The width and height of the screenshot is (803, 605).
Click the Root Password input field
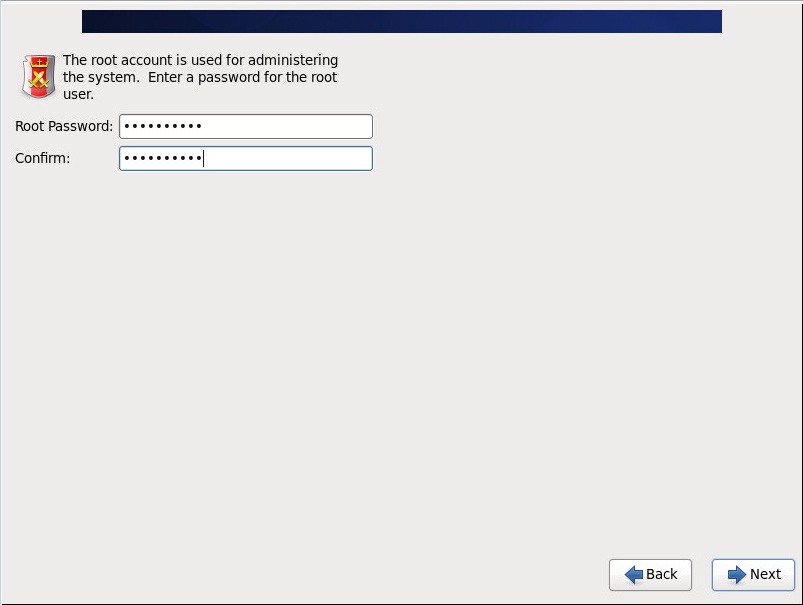[x=246, y=127]
